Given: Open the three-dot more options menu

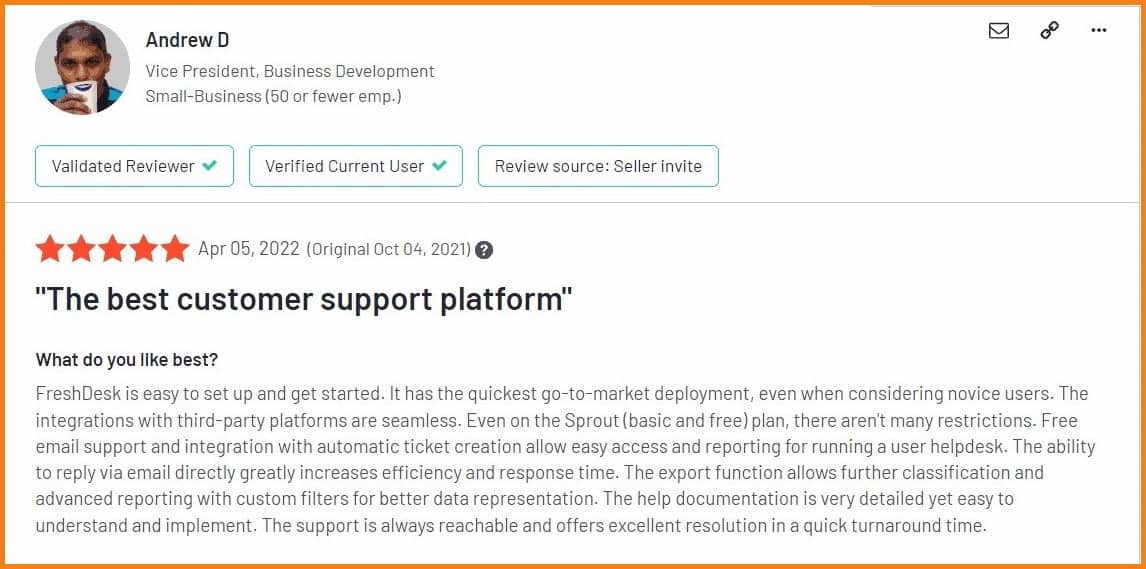Looking at the screenshot, I should click(x=1098, y=31).
